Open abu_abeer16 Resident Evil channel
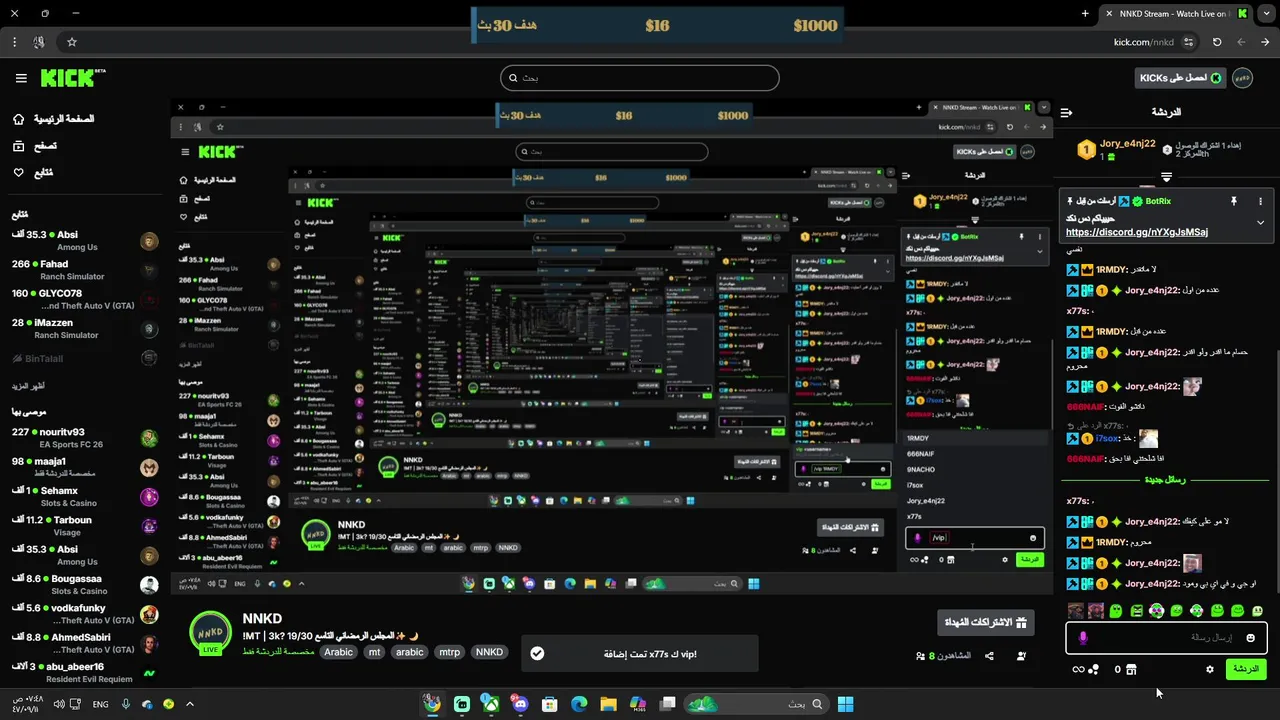This screenshot has height=720, width=1280. (x=85, y=672)
